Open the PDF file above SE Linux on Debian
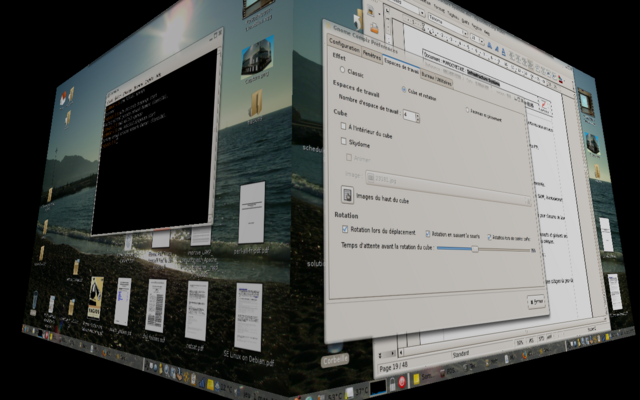The width and height of the screenshot is (640, 400). [x=251, y=213]
